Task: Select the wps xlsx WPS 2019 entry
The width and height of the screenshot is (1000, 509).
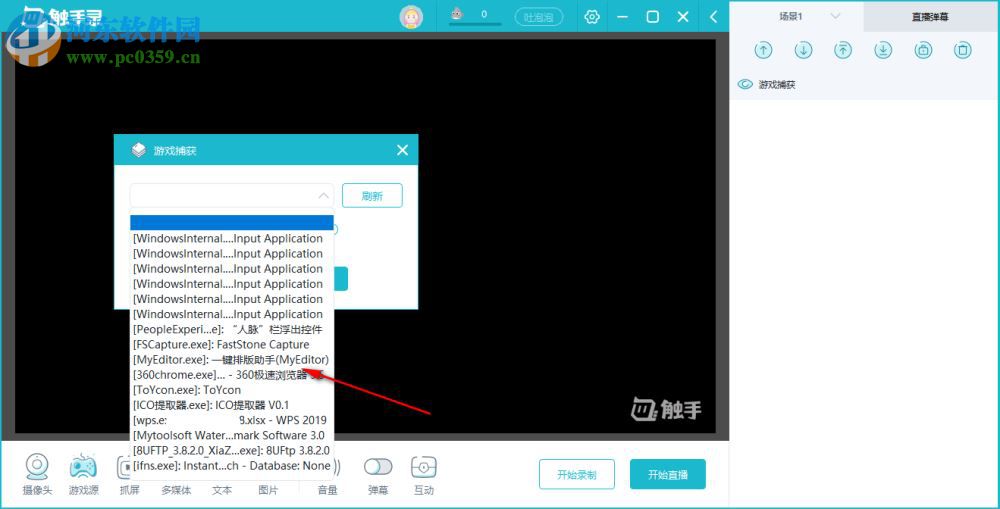Action: [x=232, y=420]
